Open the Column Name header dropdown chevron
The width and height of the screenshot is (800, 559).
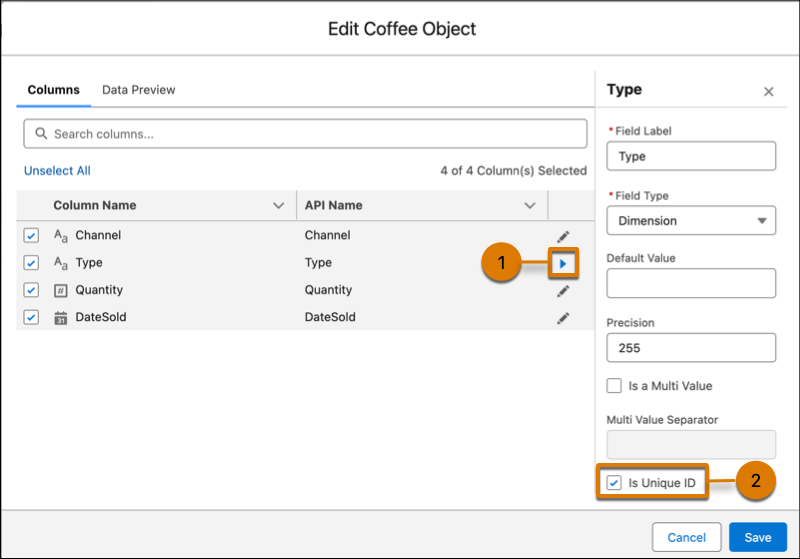click(278, 206)
